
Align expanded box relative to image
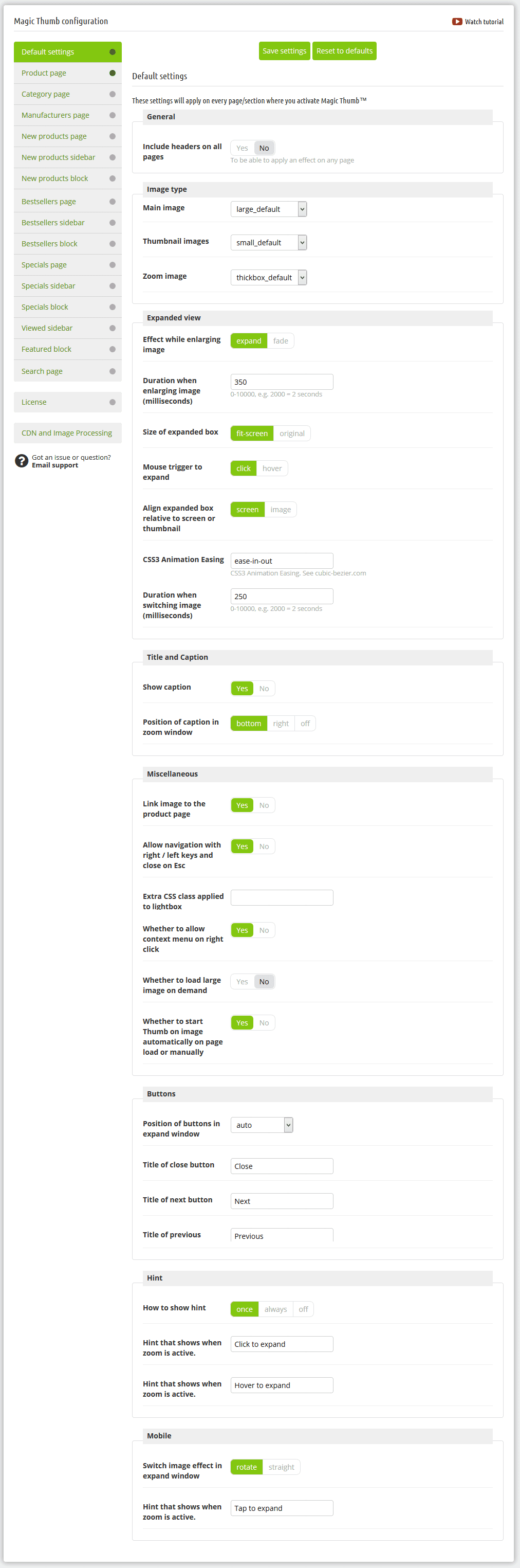click(x=281, y=510)
